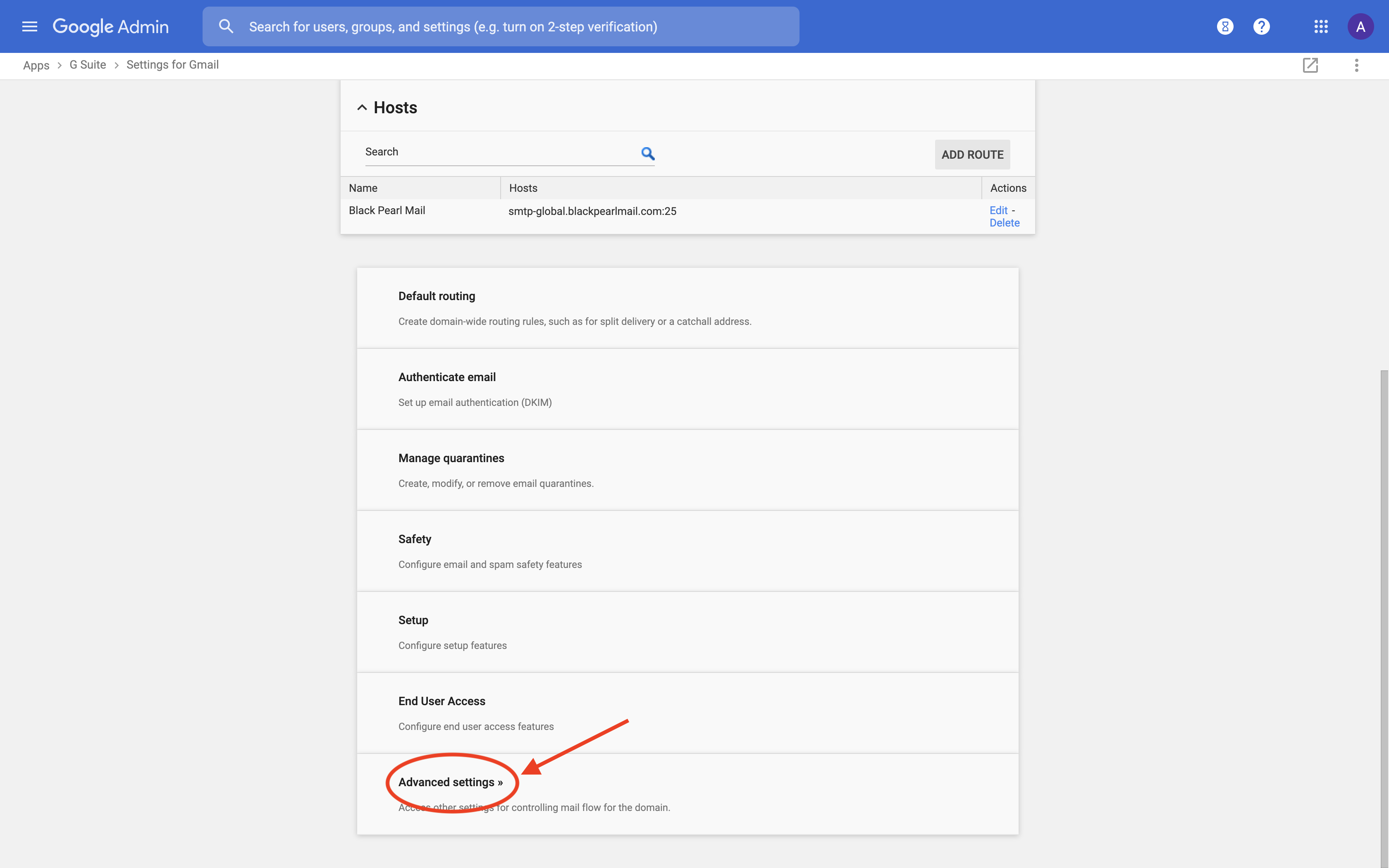Click the Add Route button
1389x868 pixels.
coord(972,155)
